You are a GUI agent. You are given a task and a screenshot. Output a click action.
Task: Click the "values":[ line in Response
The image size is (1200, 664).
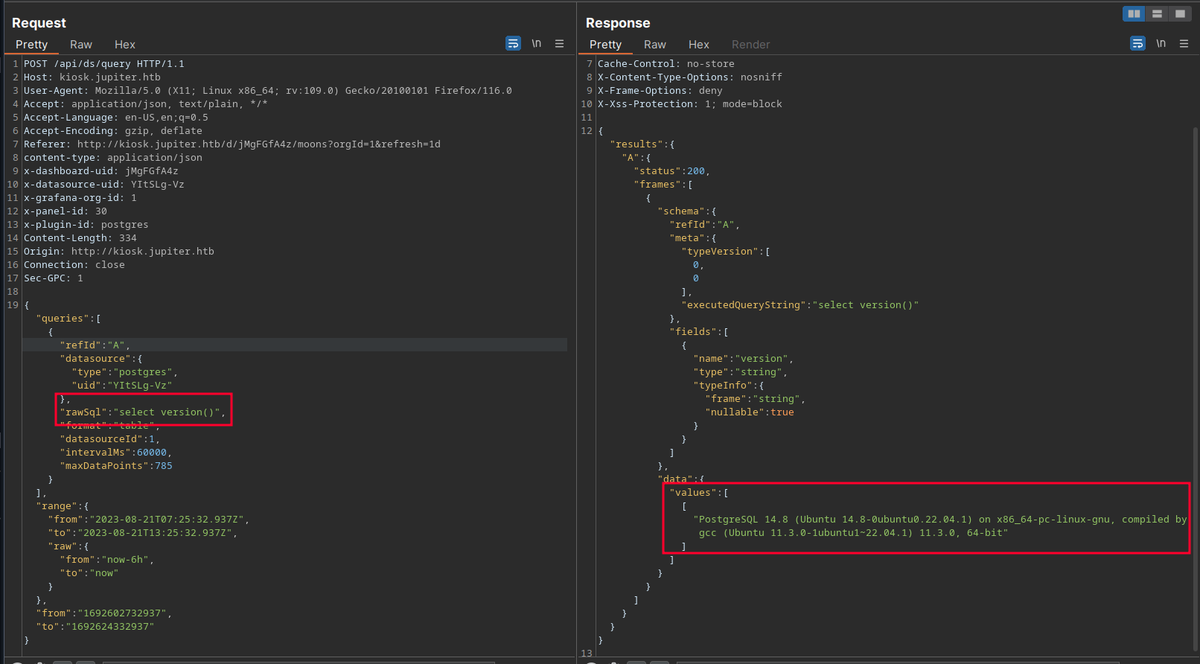700,493
